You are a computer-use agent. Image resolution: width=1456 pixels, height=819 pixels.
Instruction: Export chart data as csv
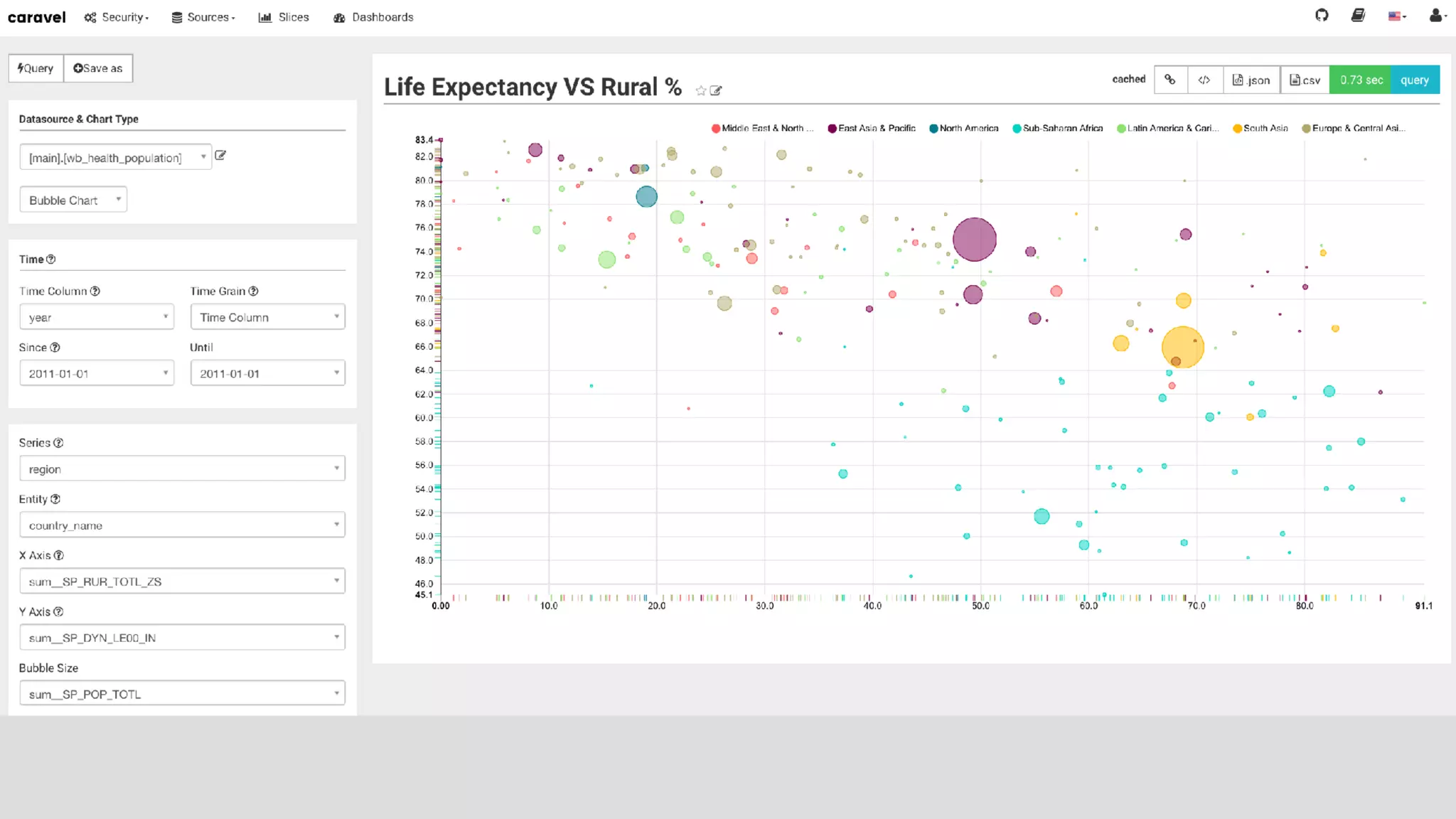click(x=1305, y=80)
